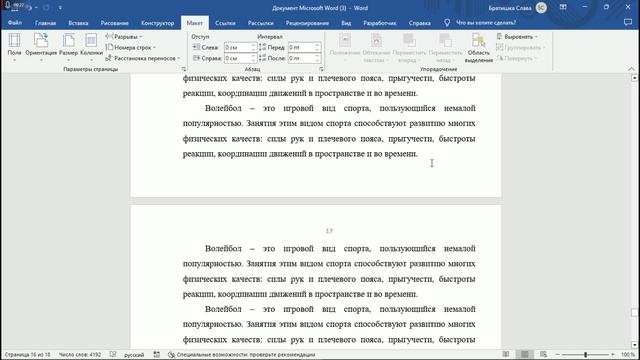The image size is (640, 360).
Task: Open the Размер page size menu
Action: (68, 47)
